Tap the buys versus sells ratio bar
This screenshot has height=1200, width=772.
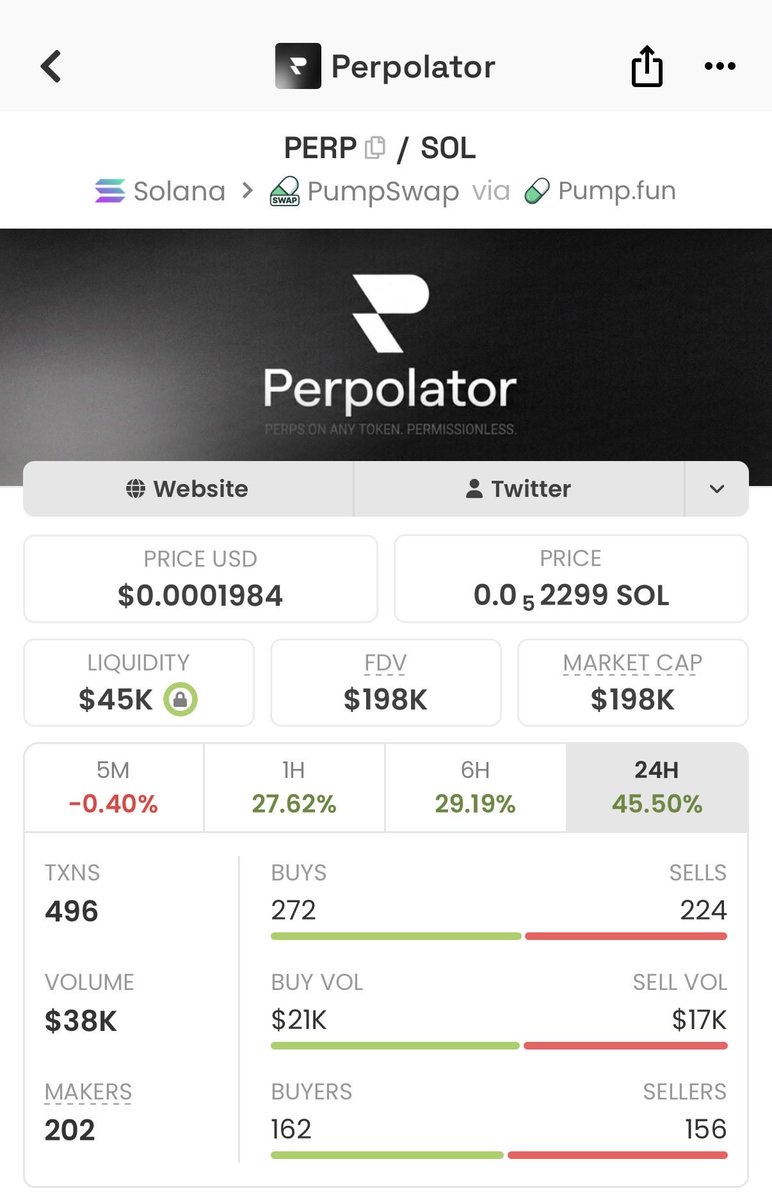pyautogui.click(x=498, y=936)
